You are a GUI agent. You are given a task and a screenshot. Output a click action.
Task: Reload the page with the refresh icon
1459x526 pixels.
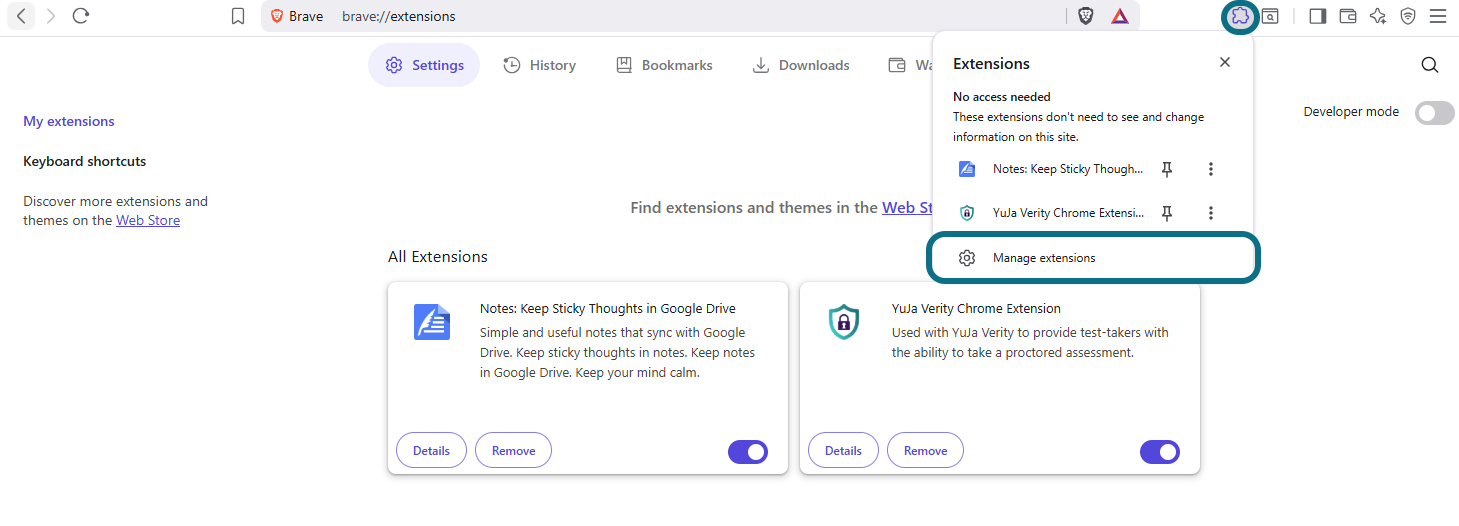pyautogui.click(x=82, y=16)
